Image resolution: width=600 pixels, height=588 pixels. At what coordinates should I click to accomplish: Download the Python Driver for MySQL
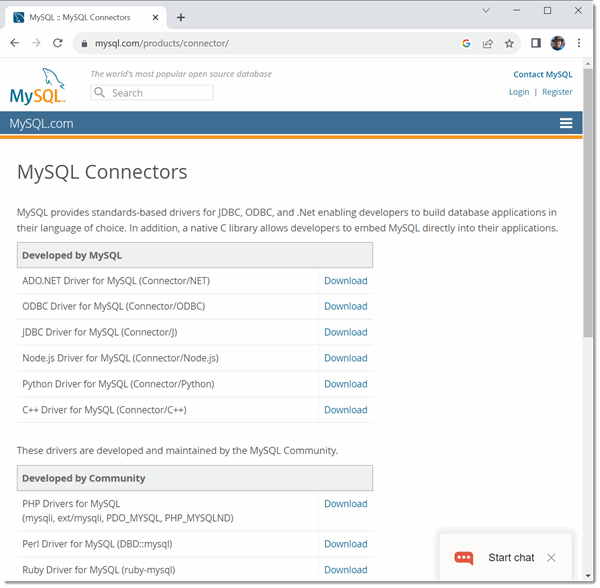(x=346, y=384)
